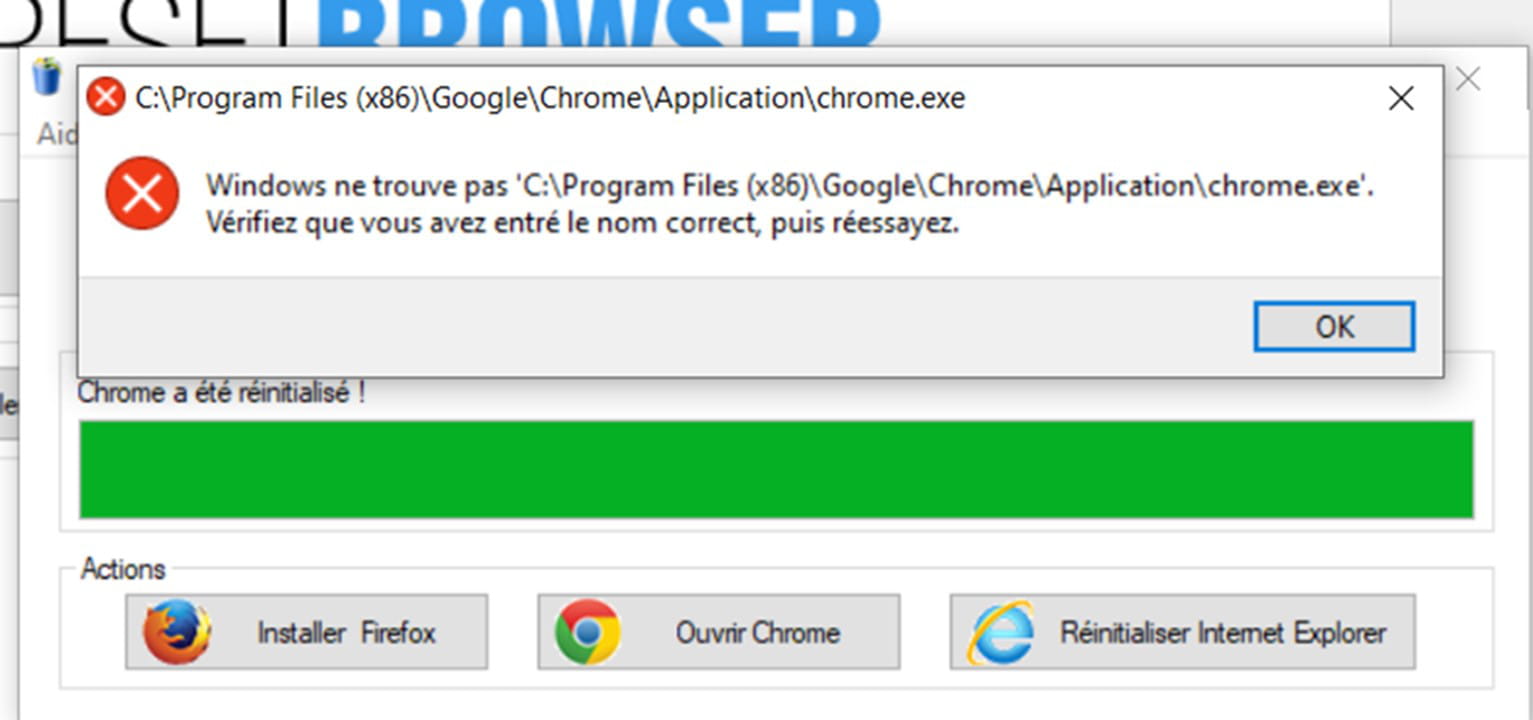Click the green completed progress bar
The image size is (1533, 720).
click(776, 469)
